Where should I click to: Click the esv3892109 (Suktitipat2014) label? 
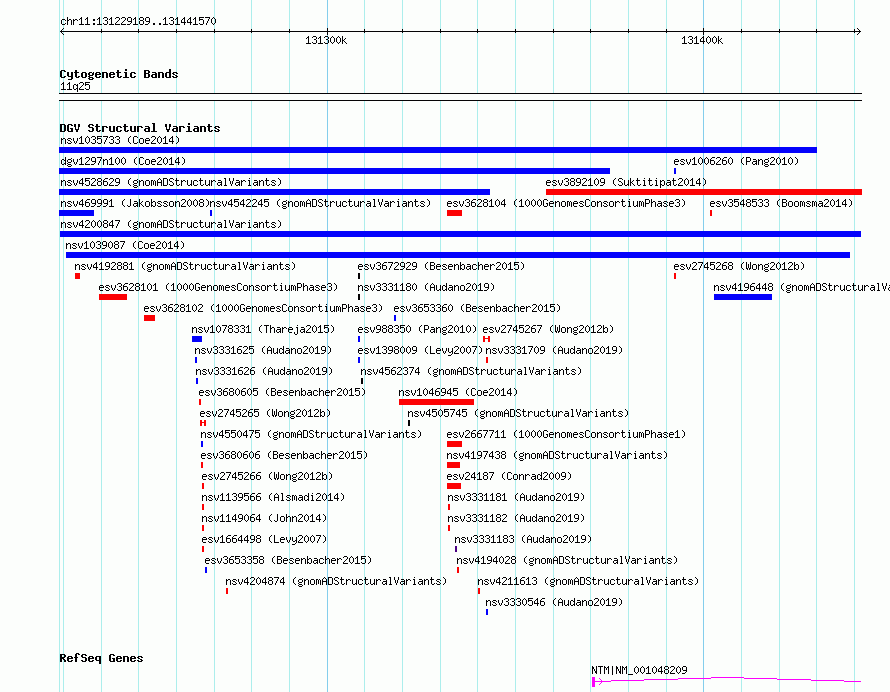pos(626,182)
